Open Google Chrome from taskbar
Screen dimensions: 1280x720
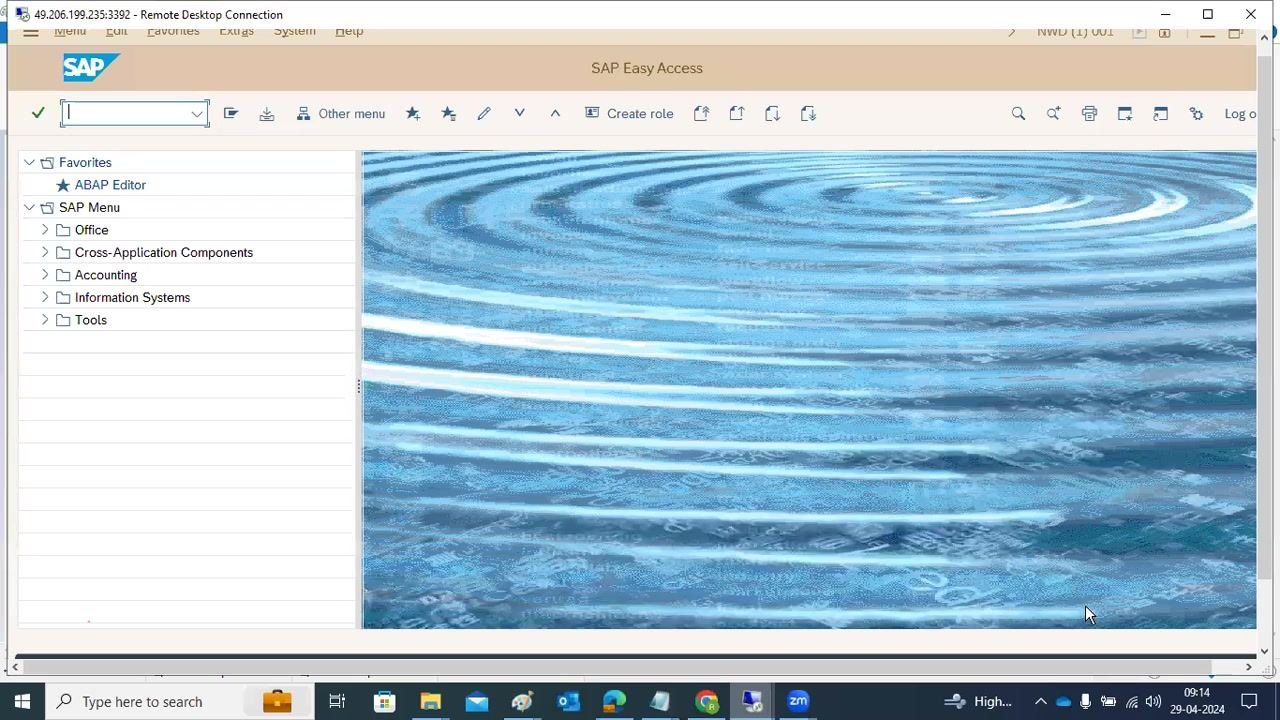pos(707,701)
